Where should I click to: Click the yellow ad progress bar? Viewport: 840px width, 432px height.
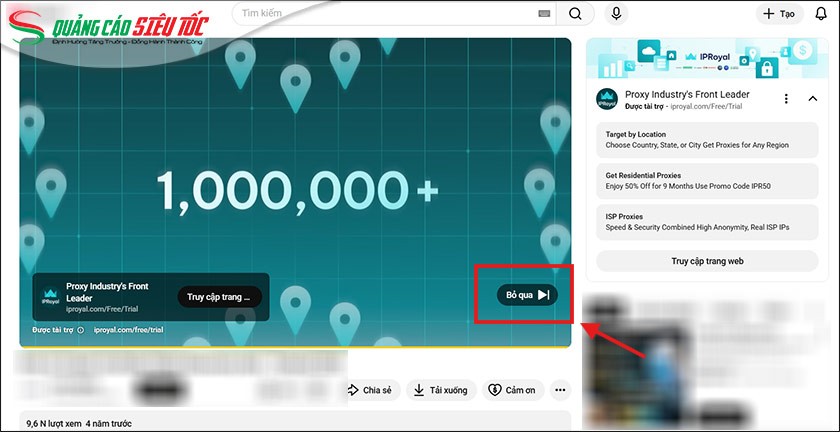click(x=295, y=346)
